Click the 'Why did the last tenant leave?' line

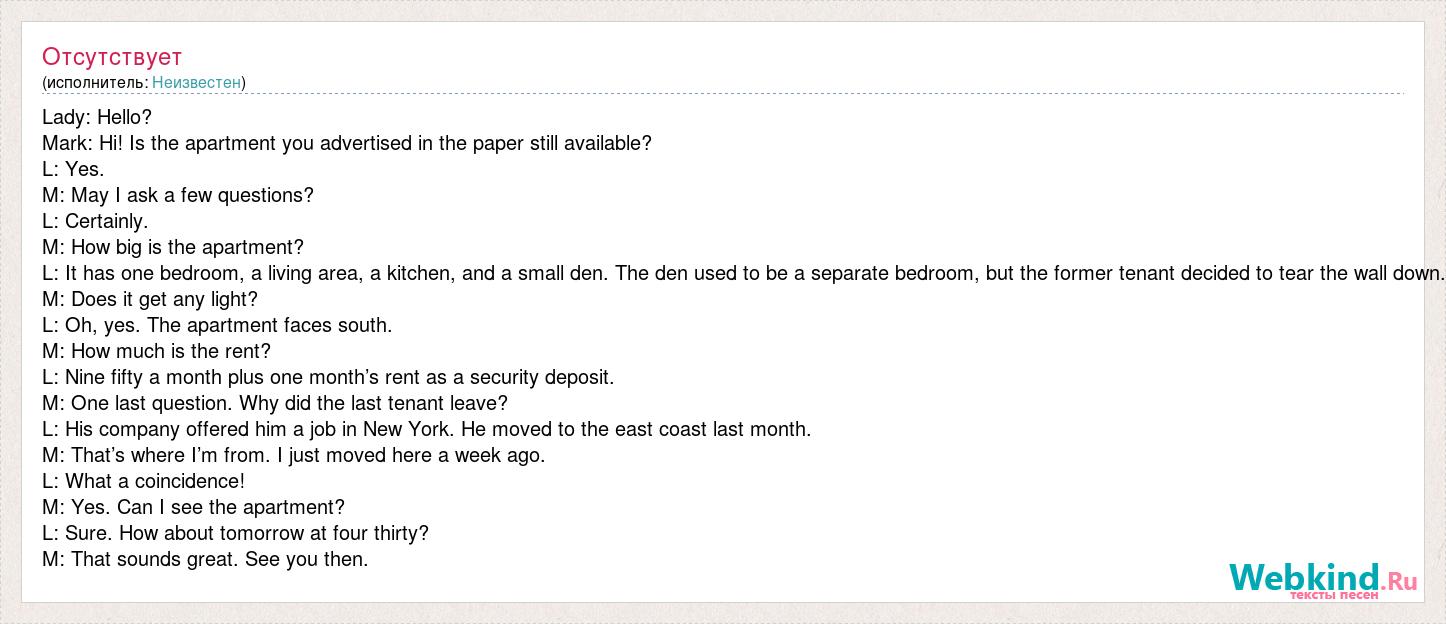(275, 403)
